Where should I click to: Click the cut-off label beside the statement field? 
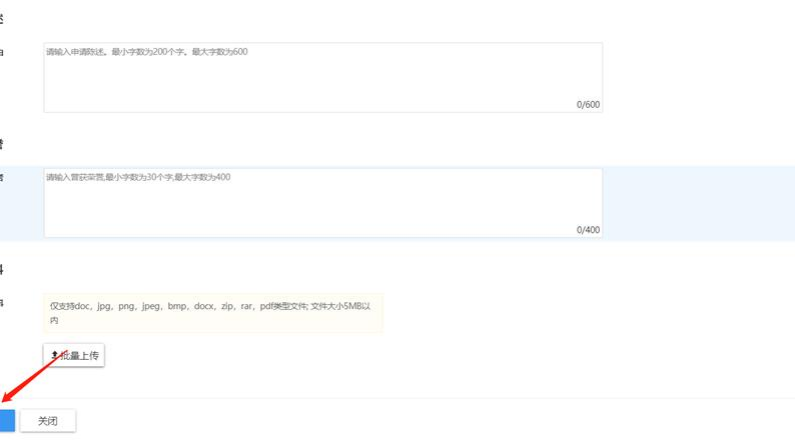[2, 51]
